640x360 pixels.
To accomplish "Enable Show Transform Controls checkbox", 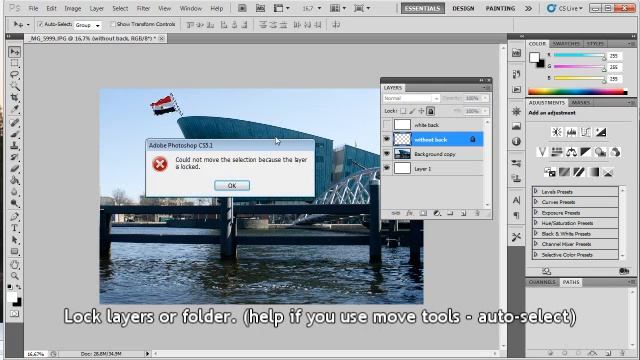I will tap(113, 24).
